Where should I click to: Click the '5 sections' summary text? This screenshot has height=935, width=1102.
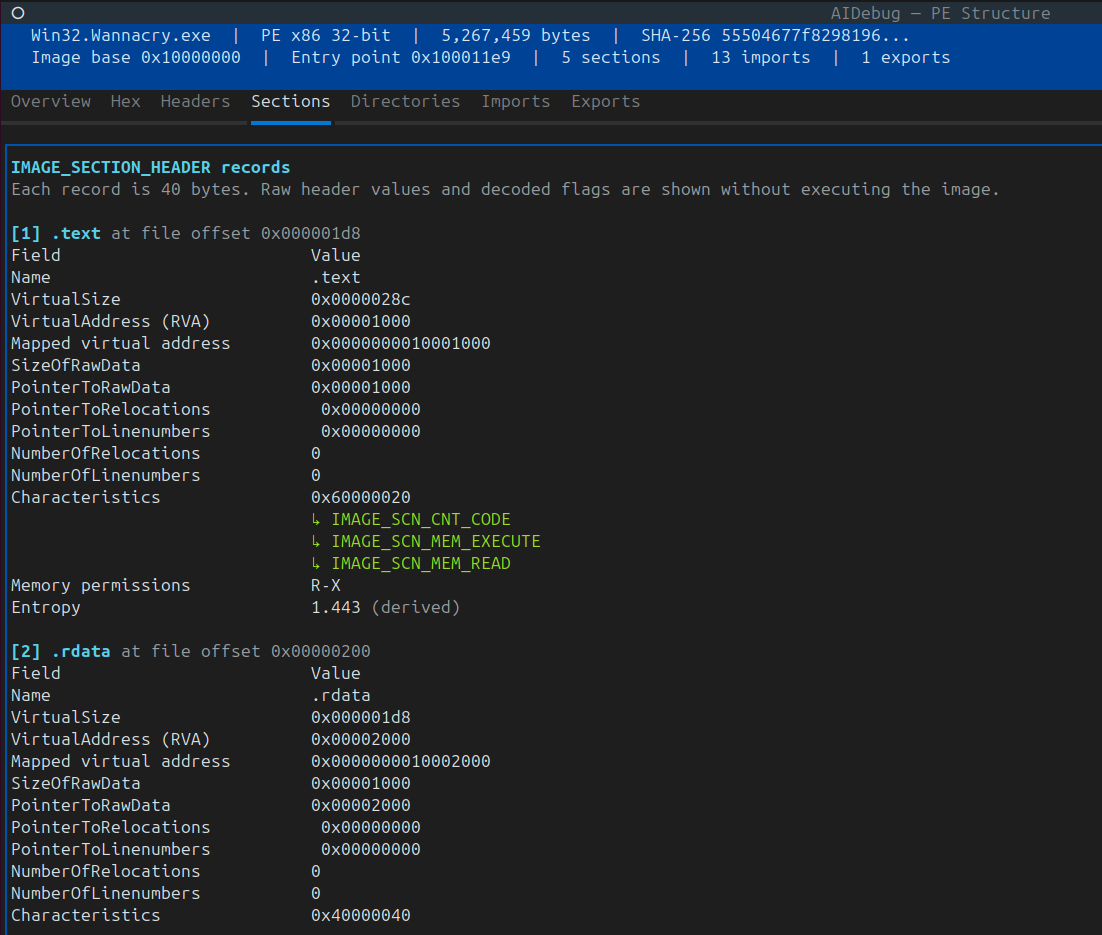point(611,58)
